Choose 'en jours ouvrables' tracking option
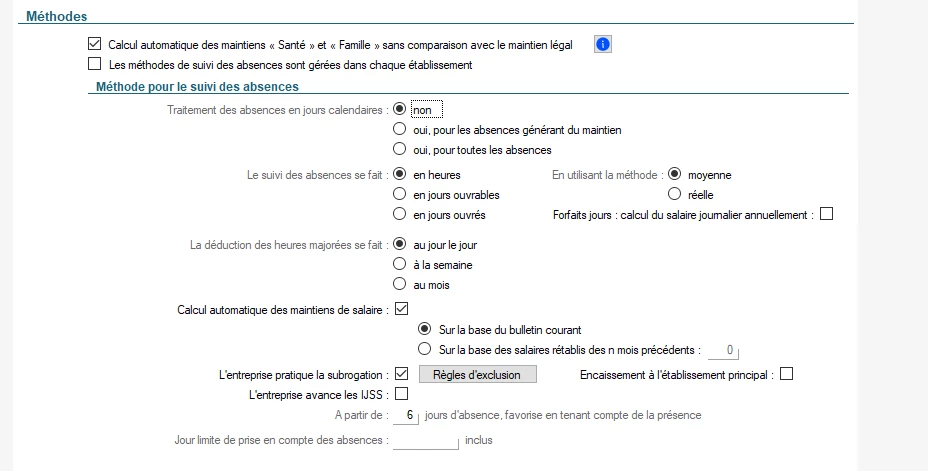 pyautogui.click(x=400, y=194)
